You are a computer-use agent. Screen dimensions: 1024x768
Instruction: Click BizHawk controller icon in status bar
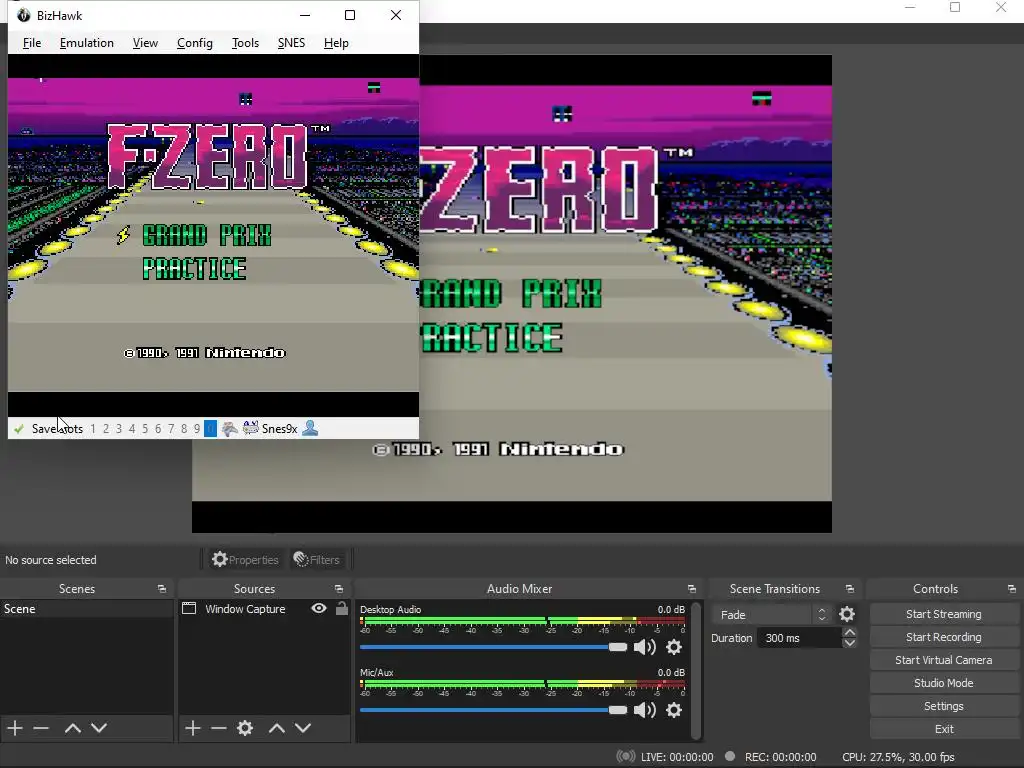229,428
